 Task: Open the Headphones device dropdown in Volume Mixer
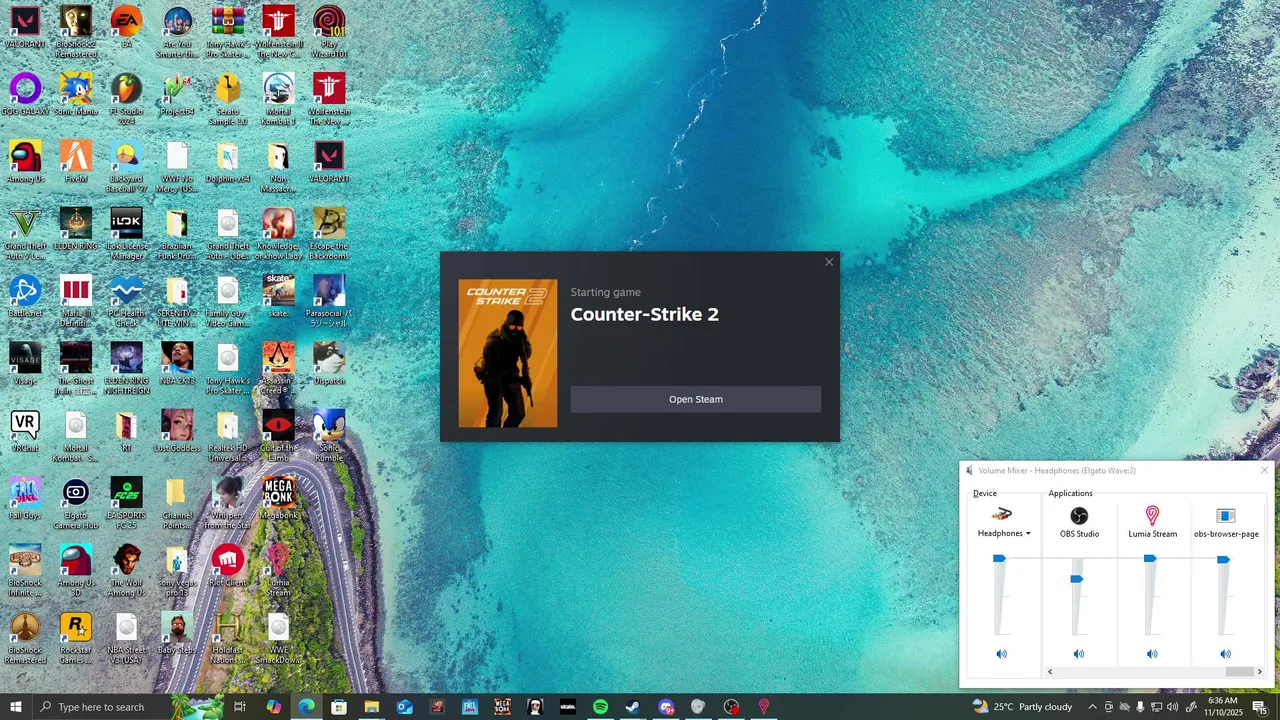(x=1004, y=533)
